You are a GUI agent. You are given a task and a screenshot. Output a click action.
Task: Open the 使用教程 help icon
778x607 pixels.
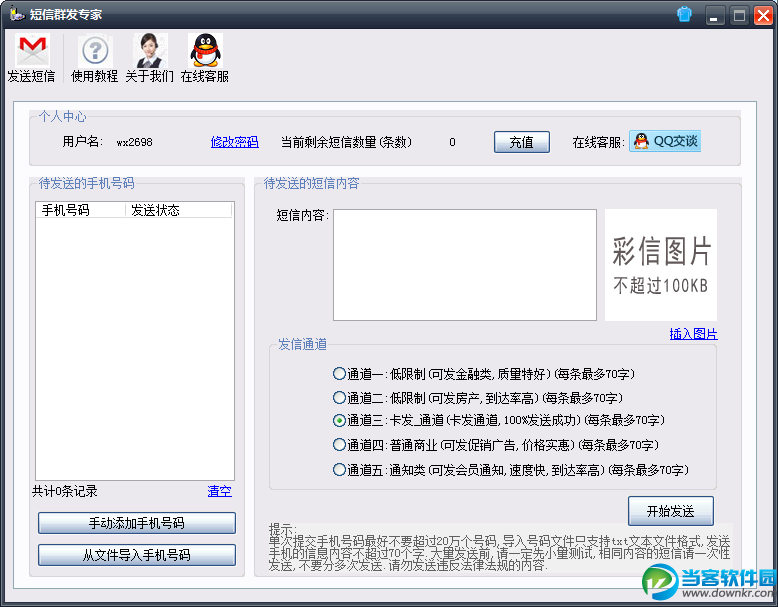pyautogui.click(x=95, y=51)
